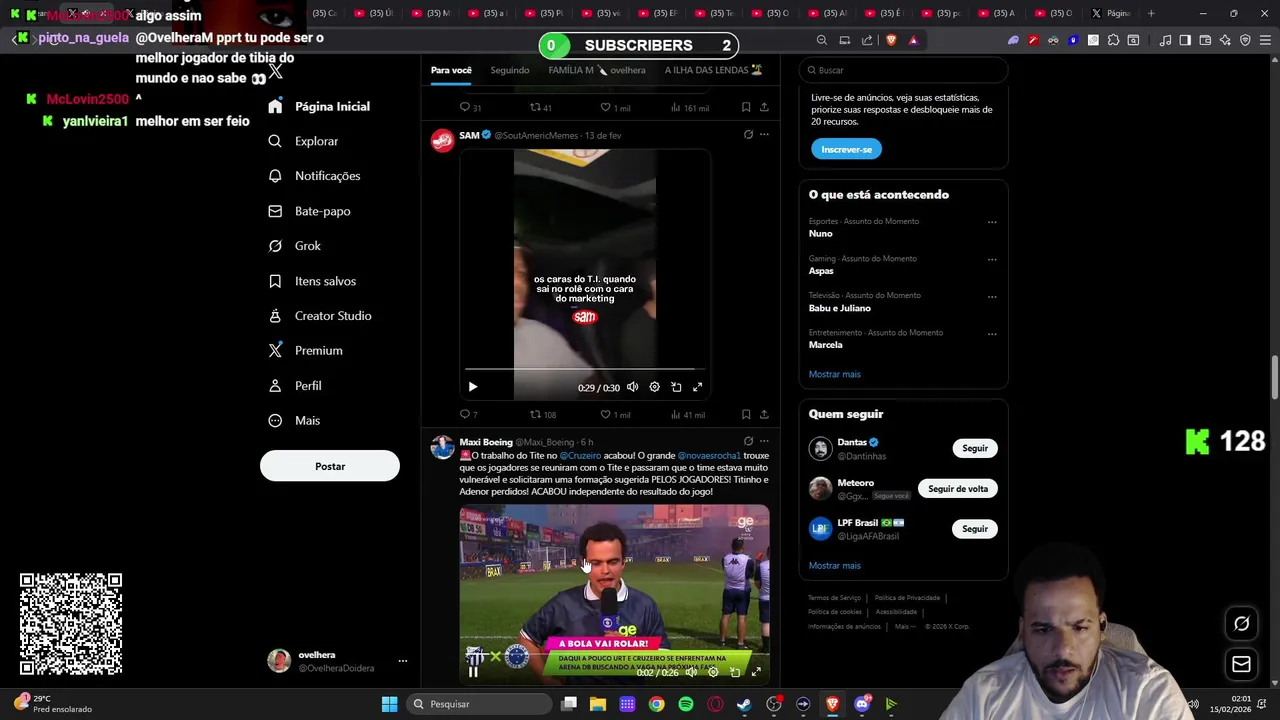Open options for Babu e Juliano trend
The height and width of the screenshot is (720, 1280).
[x=992, y=296]
